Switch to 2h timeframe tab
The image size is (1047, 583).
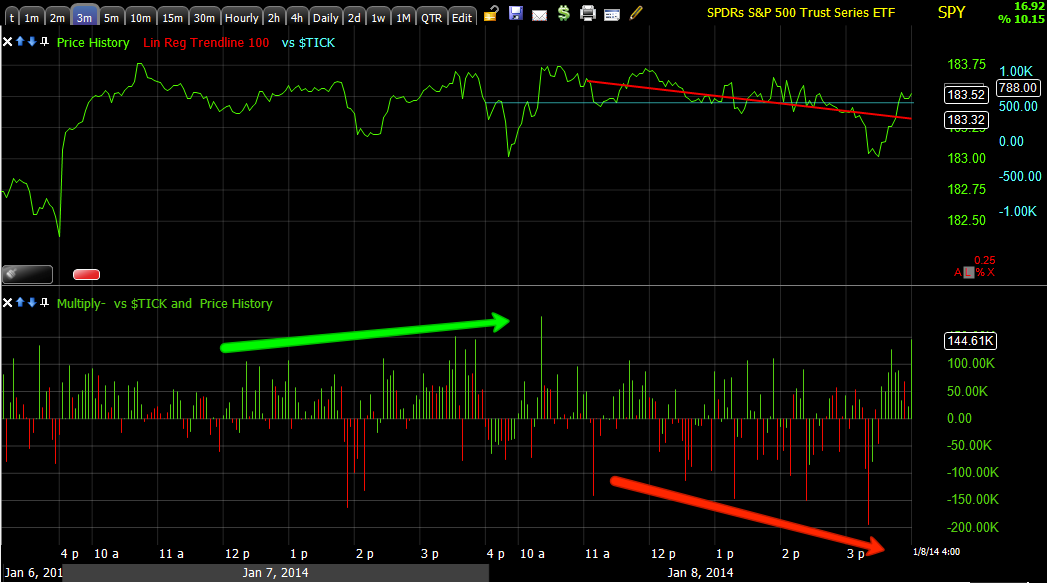pos(274,17)
